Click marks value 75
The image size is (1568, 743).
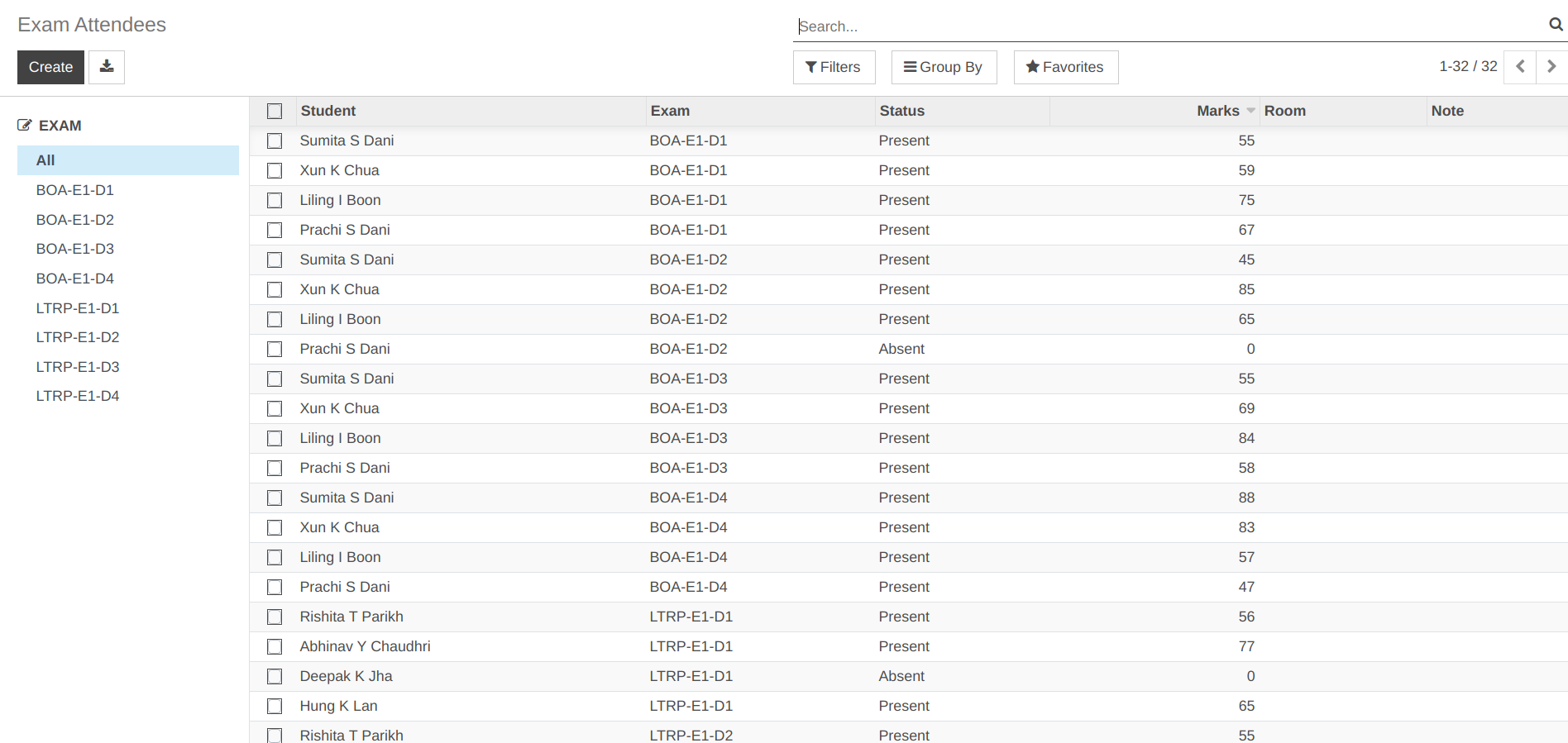[1246, 200]
